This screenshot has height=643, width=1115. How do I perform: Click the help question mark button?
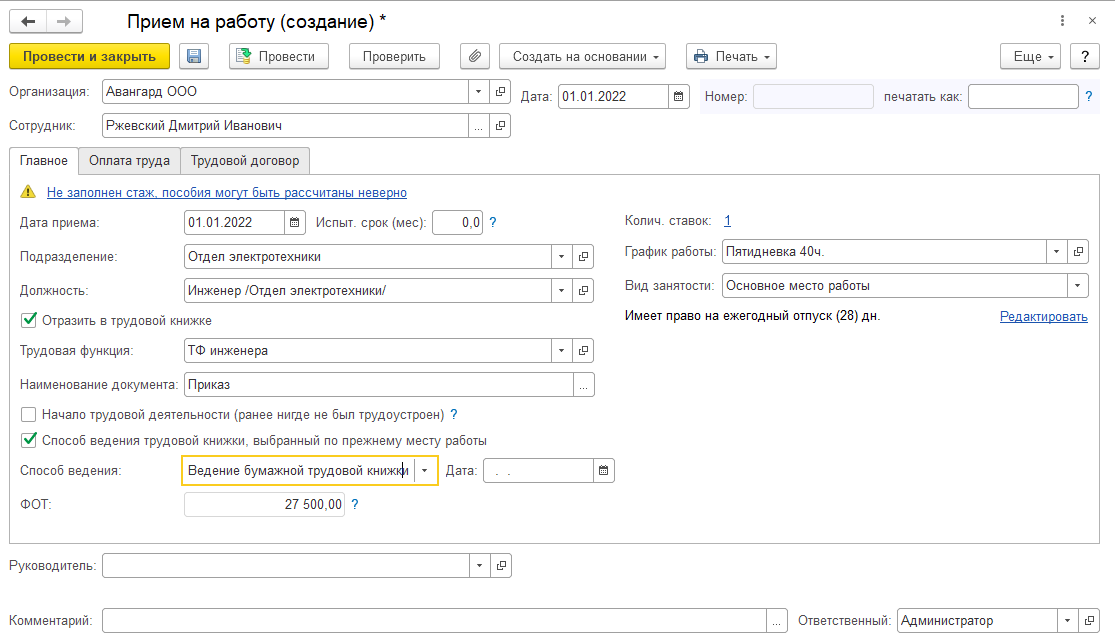click(1079, 56)
